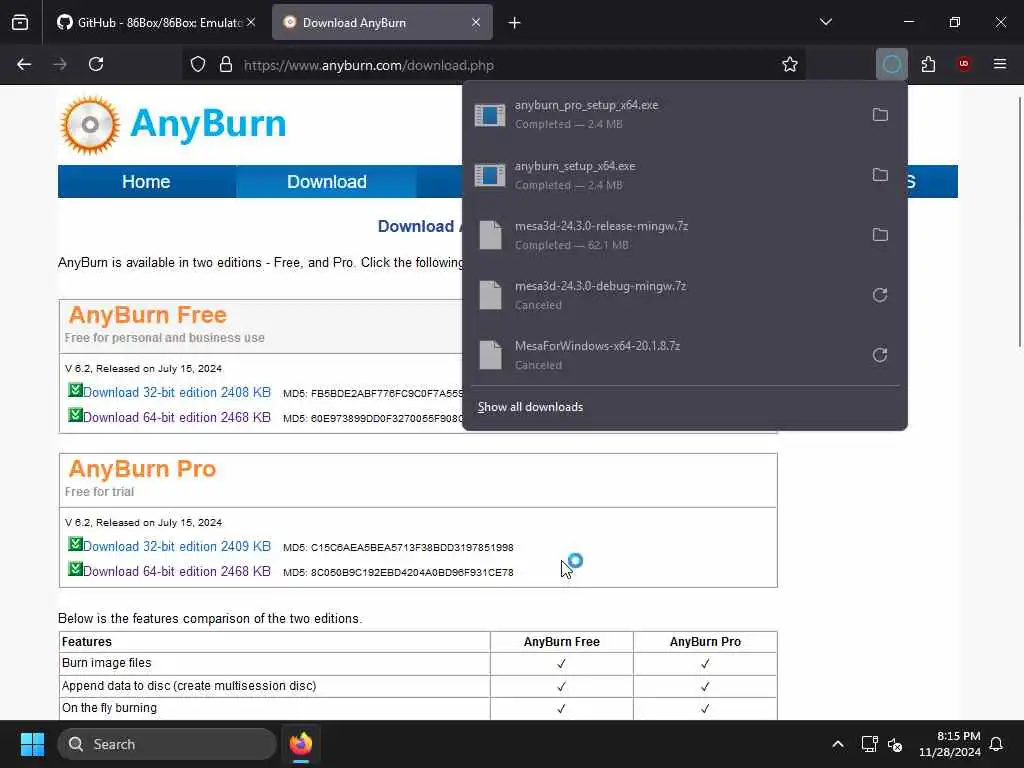Click the page vertical scrollbar
Image resolution: width=1024 pixels, height=768 pixels.
click(1020, 222)
